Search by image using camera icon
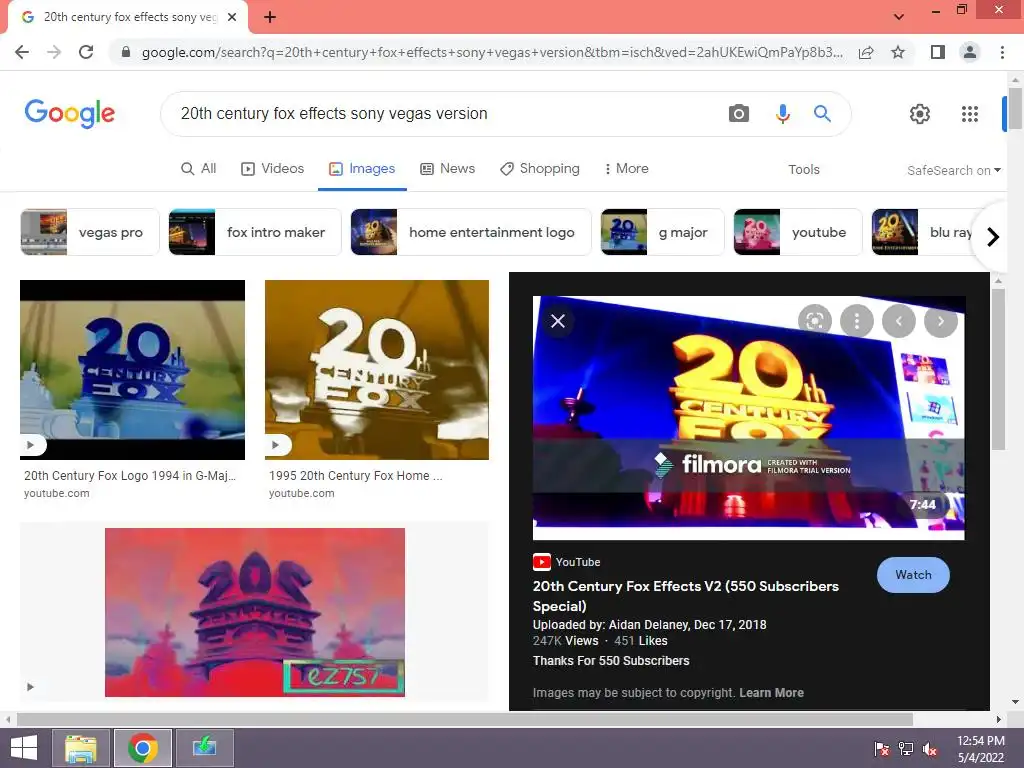The width and height of the screenshot is (1024, 768). (x=739, y=114)
